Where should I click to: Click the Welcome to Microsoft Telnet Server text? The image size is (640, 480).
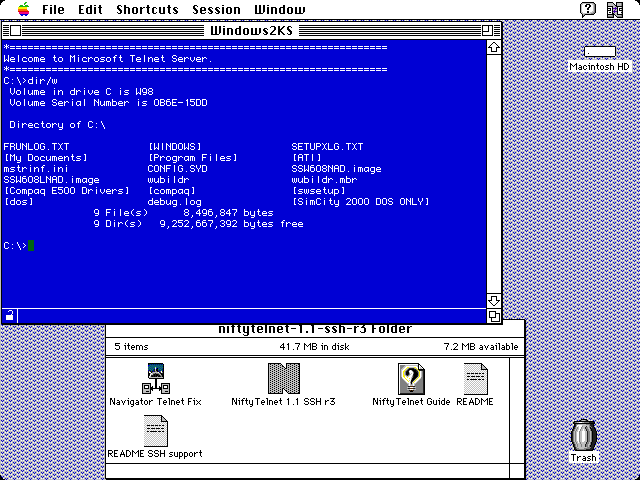tap(108, 58)
